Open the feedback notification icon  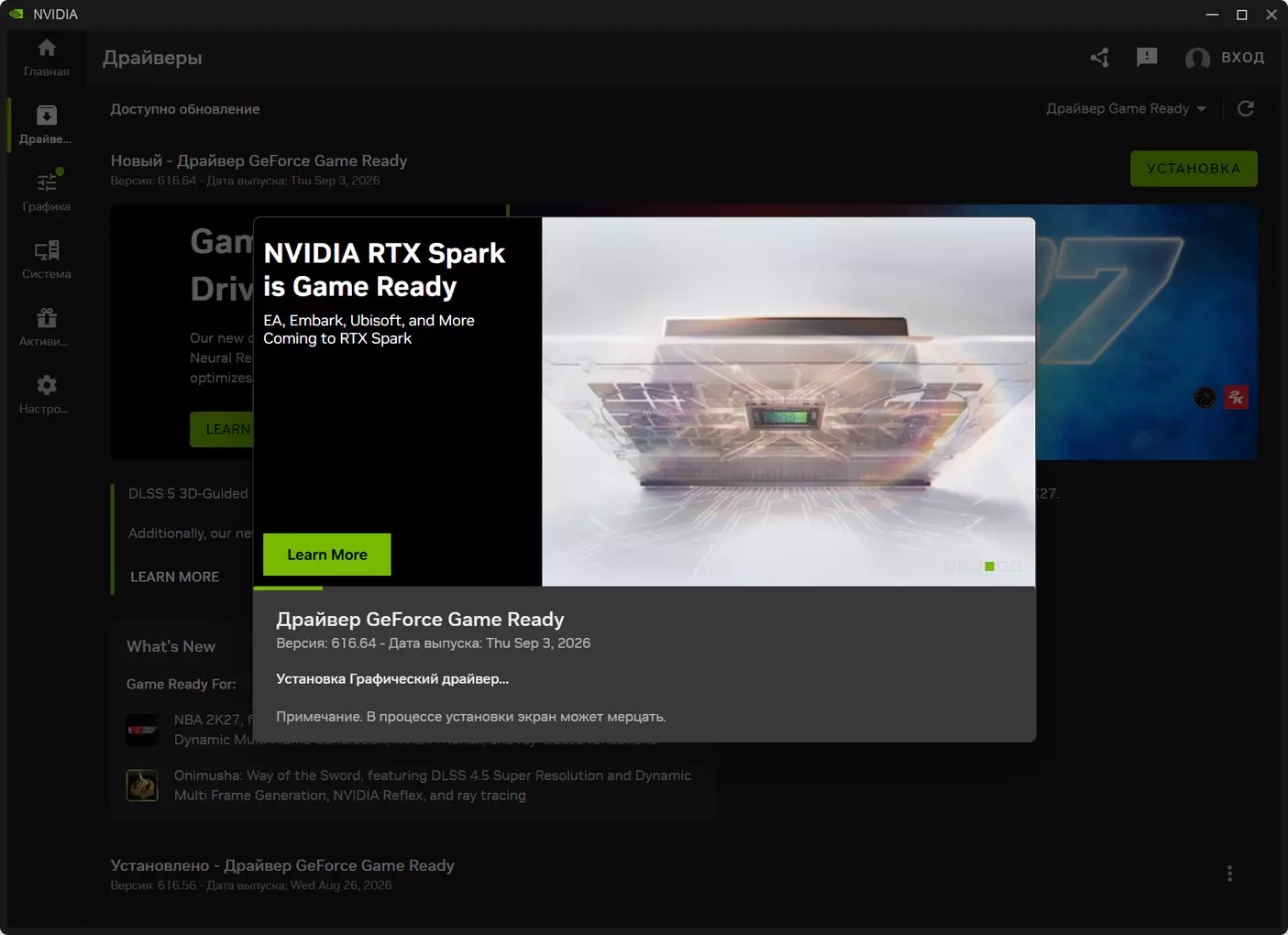click(x=1147, y=58)
